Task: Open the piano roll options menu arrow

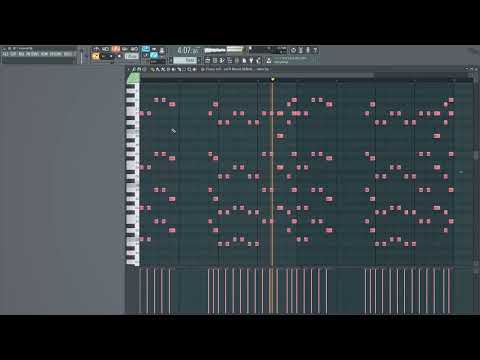Action: [129, 69]
